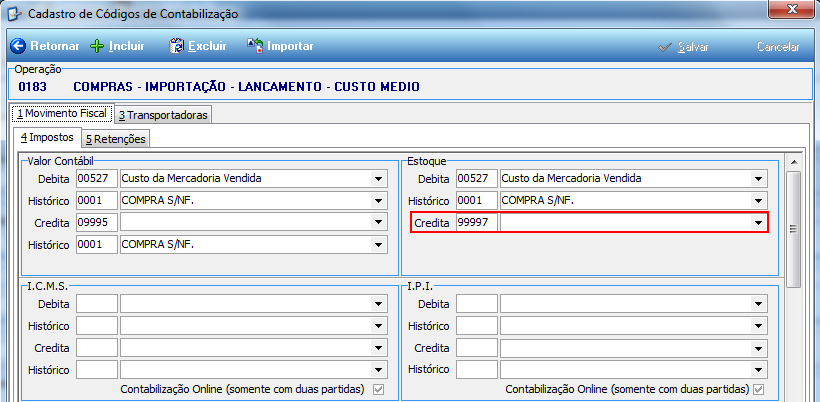Expand Valor Contábil Credita account dropdown
This screenshot has width=820, height=402.
coord(378,223)
